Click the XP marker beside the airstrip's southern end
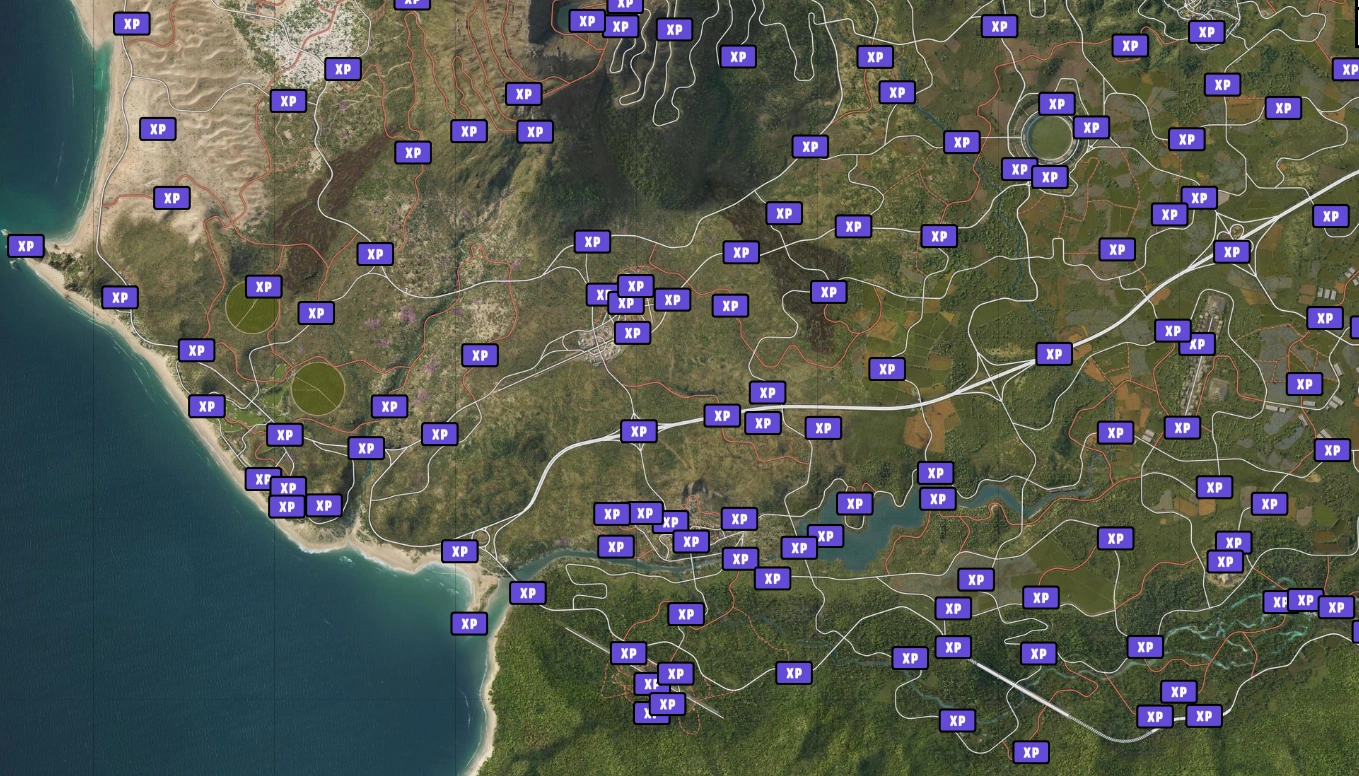The image size is (1359, 776). (1181, 428)
